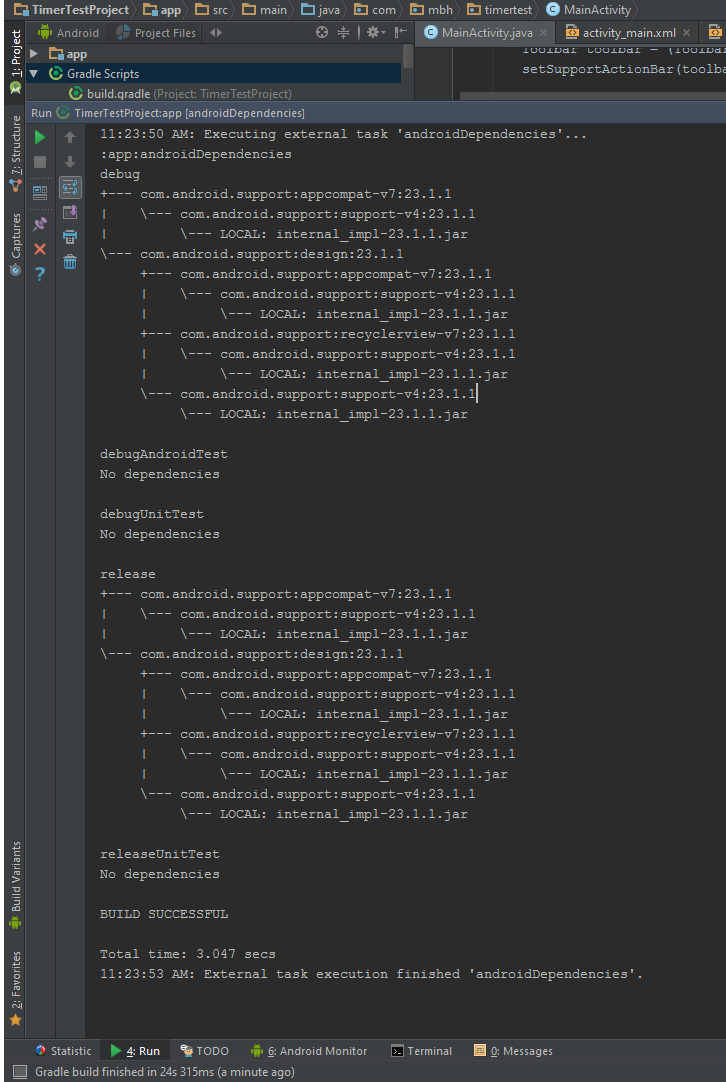Image resolution: width=726 pixels, height=1082 pixels.
Task: Click the java breadcrumb
Action: (321, 10)
